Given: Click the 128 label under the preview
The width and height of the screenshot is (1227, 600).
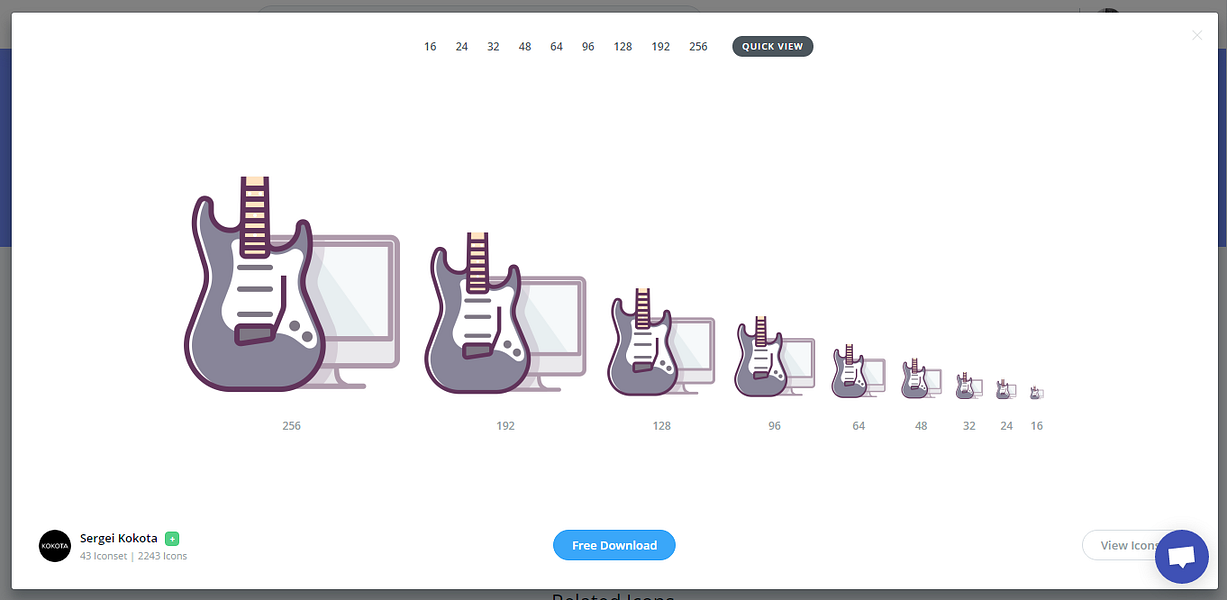Looking at the screenshot, I should pos(661,426).
